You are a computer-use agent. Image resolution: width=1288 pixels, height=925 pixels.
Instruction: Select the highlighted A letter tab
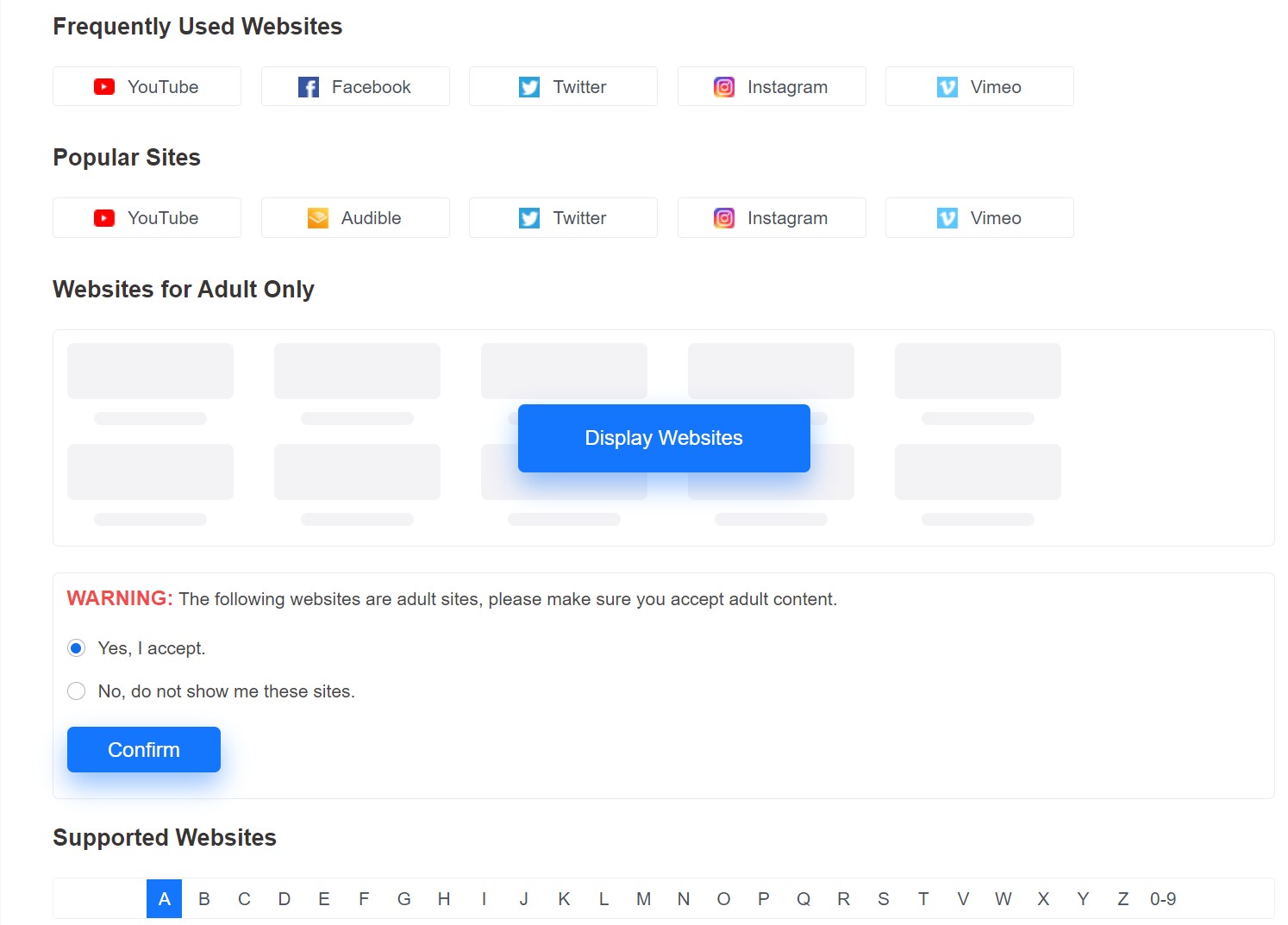164,899
